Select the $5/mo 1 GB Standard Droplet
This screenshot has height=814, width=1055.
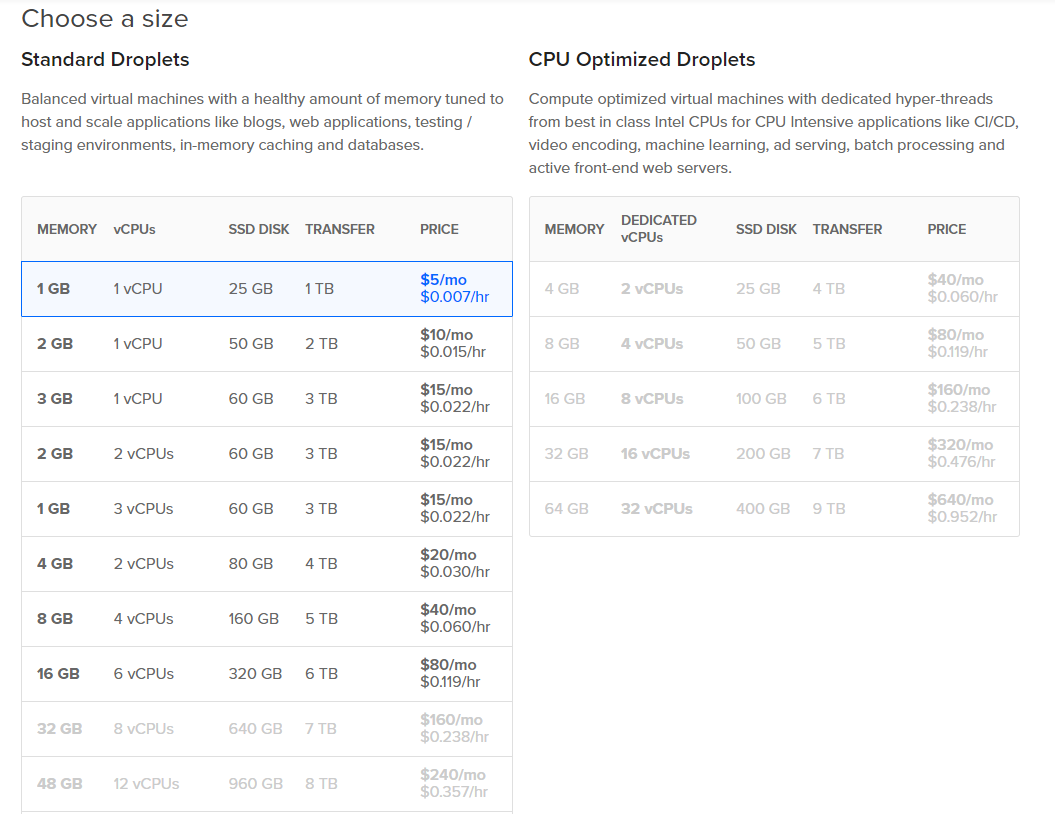tap(266, 289)
